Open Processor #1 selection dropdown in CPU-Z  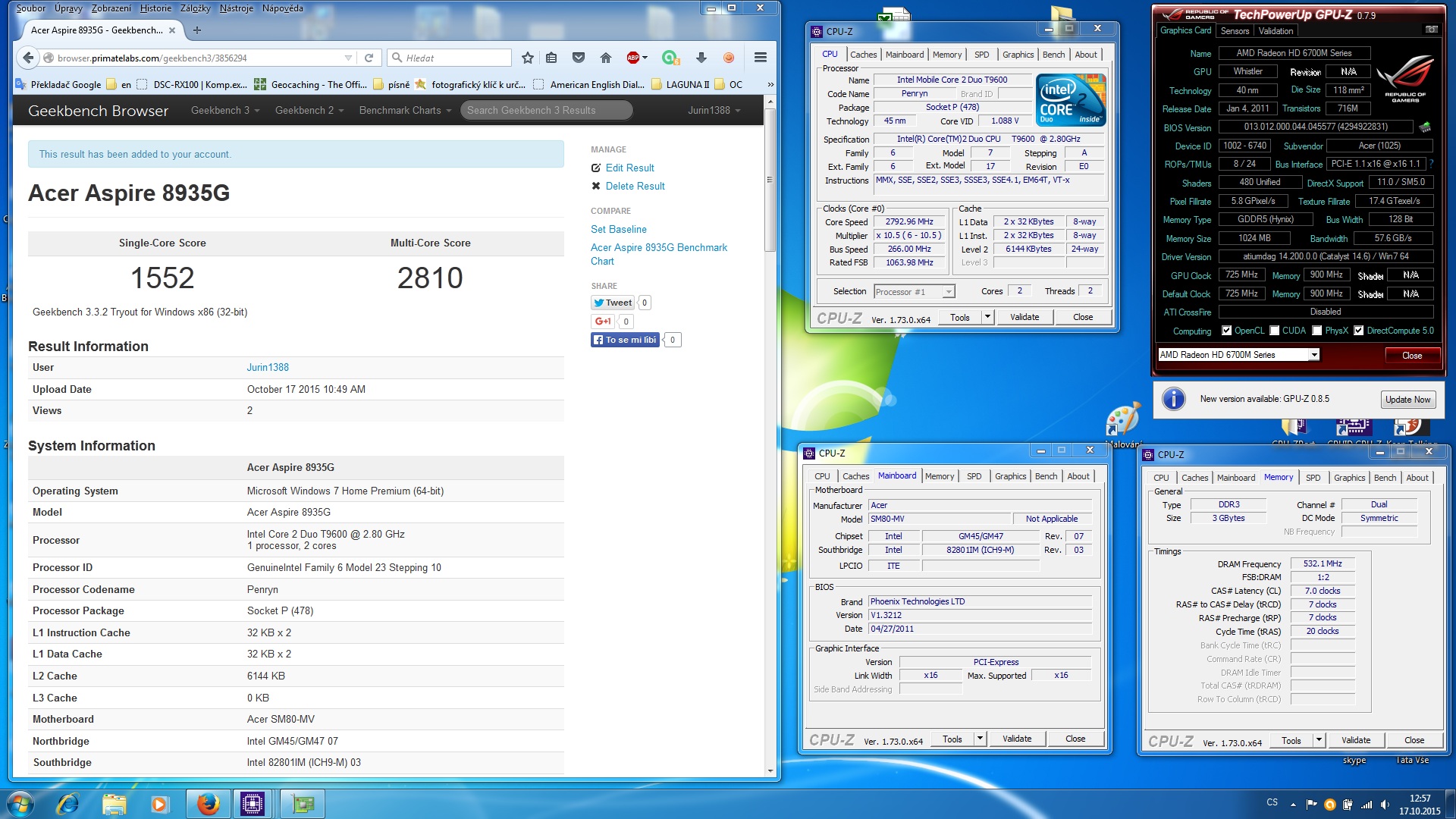(948, 292)
